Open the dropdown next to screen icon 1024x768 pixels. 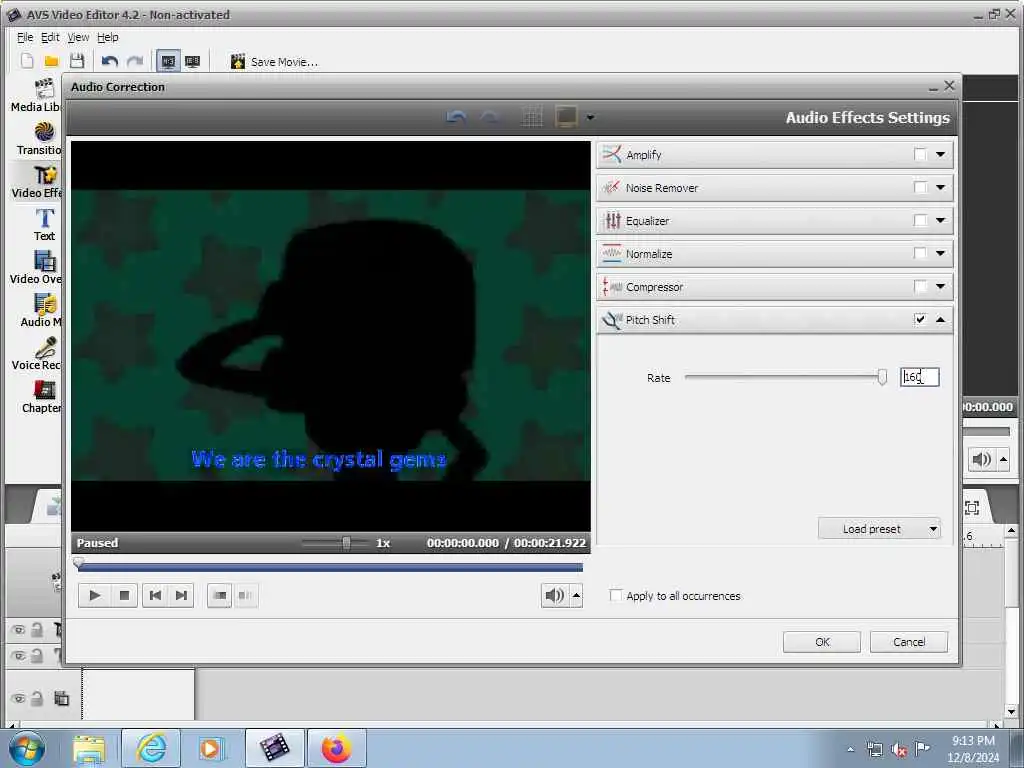coord(590,118)
